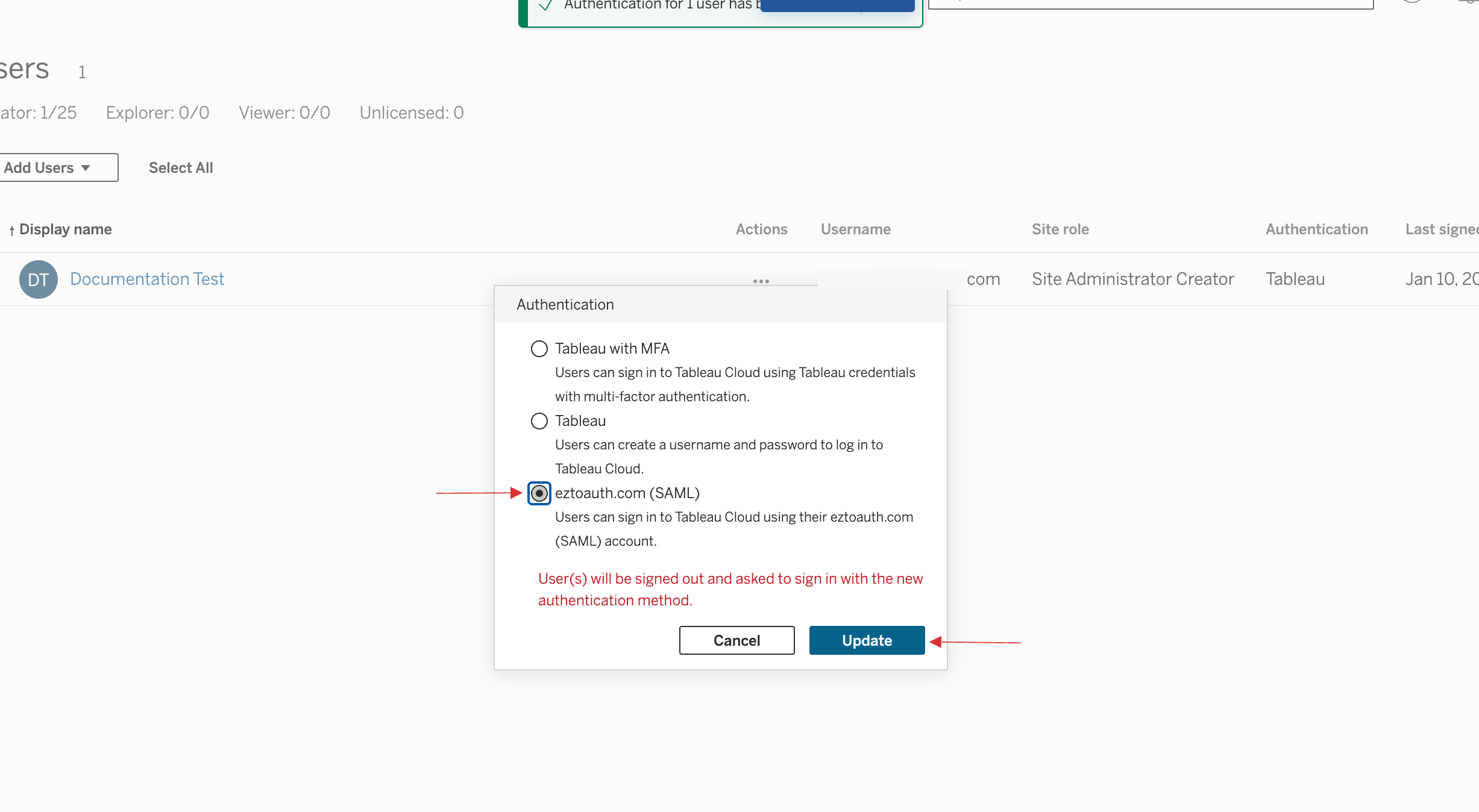
Task: Open the actions ellipsis for Documentation Test
Action: tap(761, 281)
